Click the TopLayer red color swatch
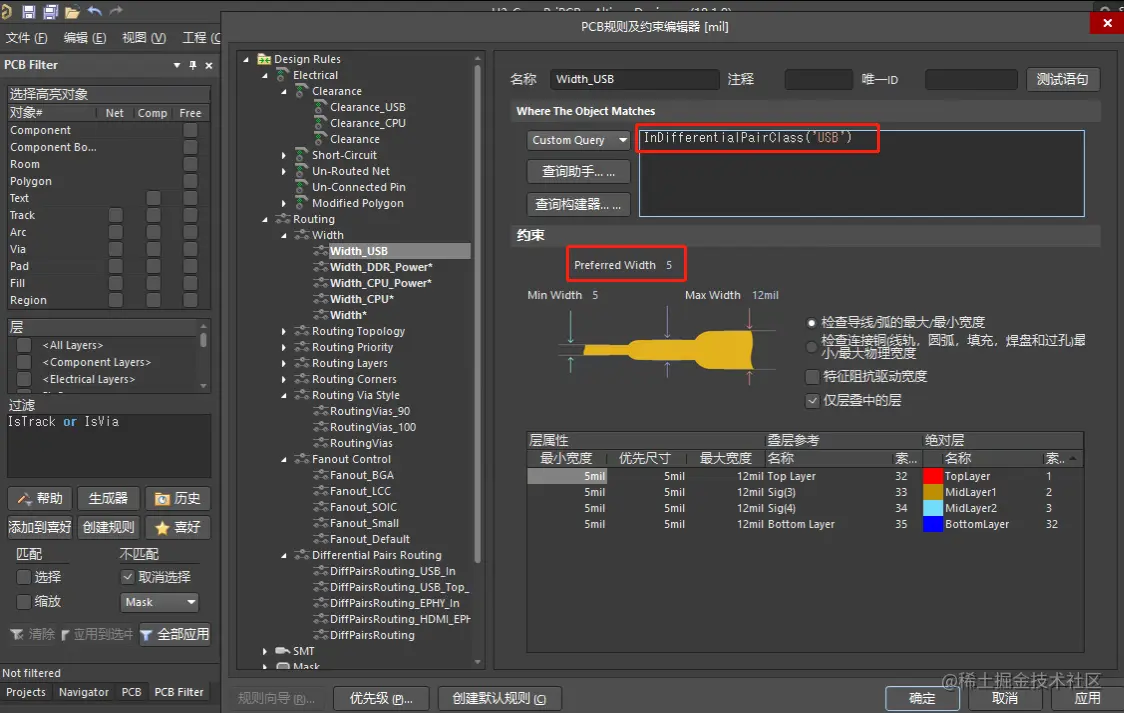This screenshot has width=1124, height=713. (x=932, y=476)
